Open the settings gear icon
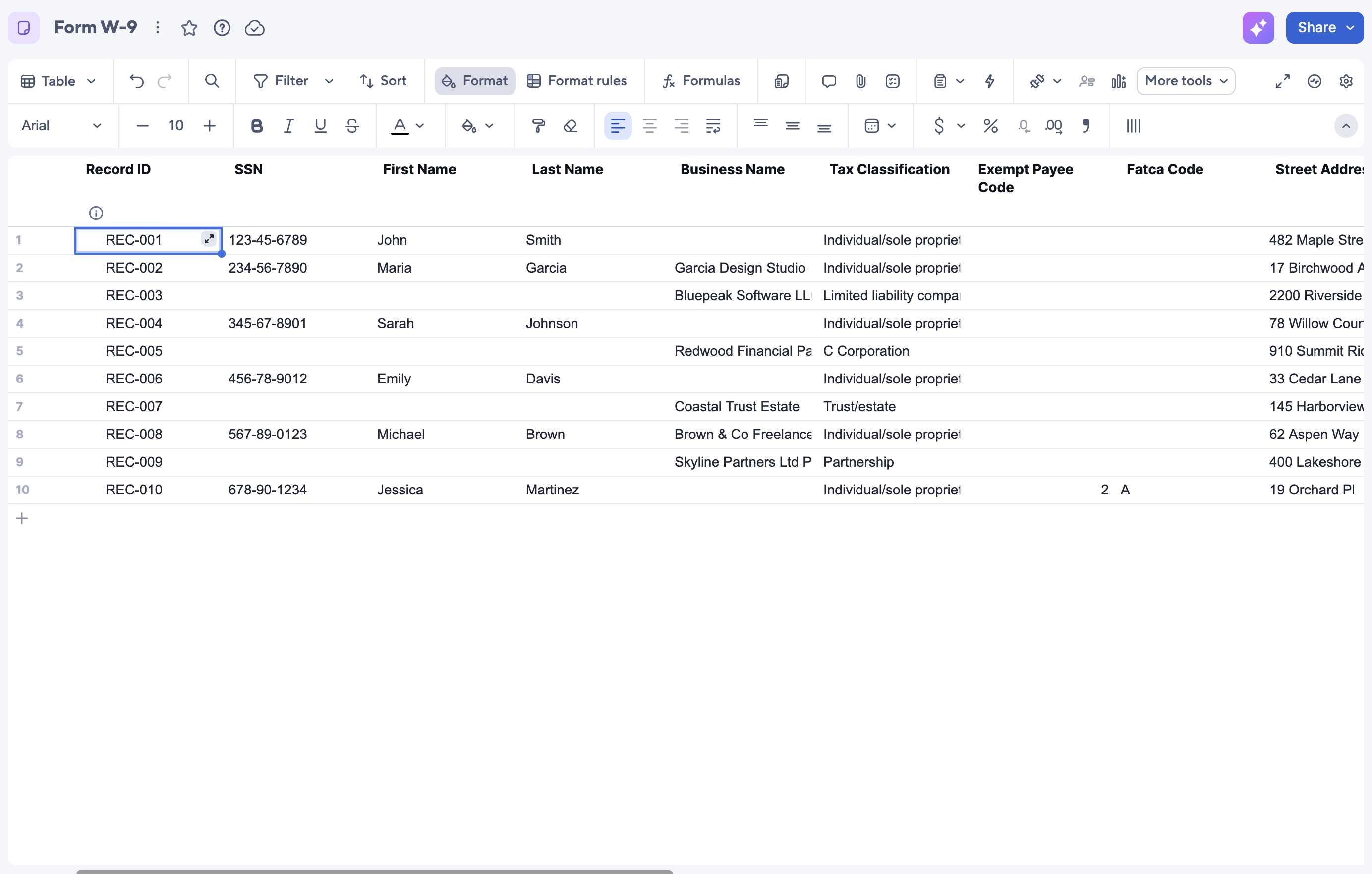 click(x=1346, y=81)
